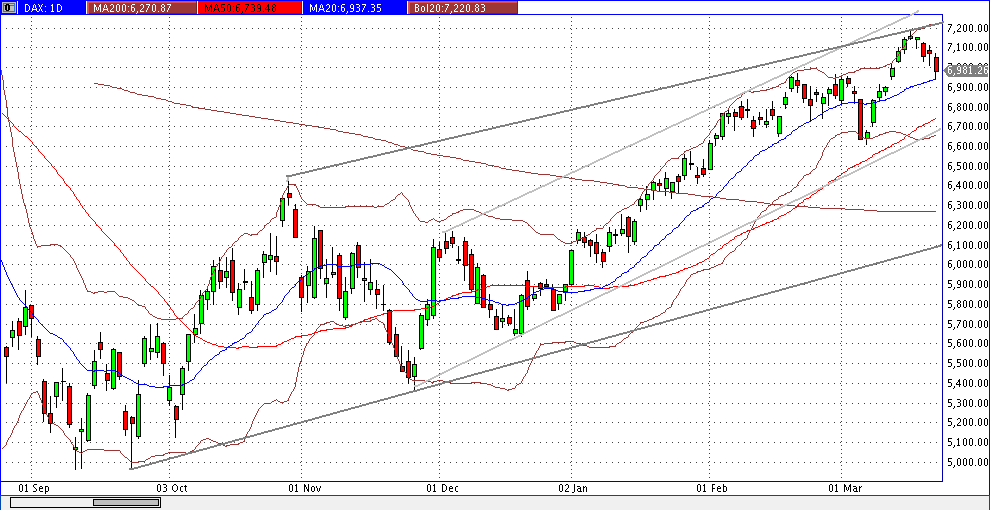The image size is (990, 510).
Task: Toggle the red MA50:6,739.48 indicator label
Action: coord(251,8)
